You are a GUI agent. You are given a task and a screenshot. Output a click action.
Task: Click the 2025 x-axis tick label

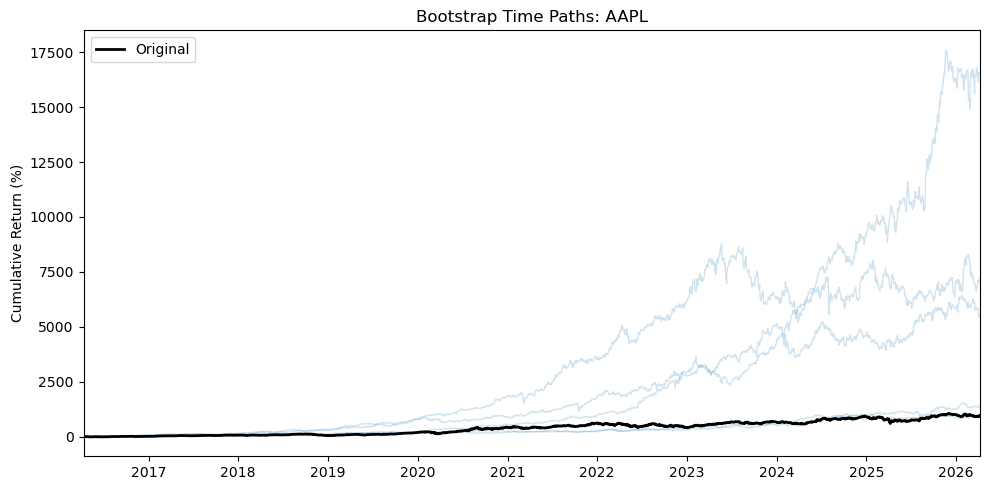click(866, 470)
